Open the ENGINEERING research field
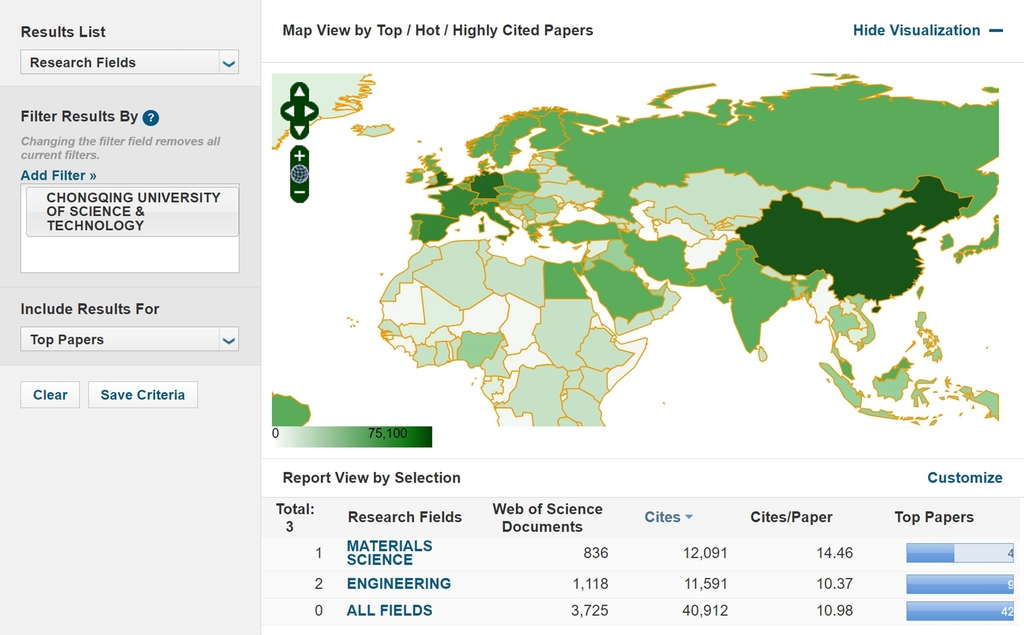 tap(398, 583)
